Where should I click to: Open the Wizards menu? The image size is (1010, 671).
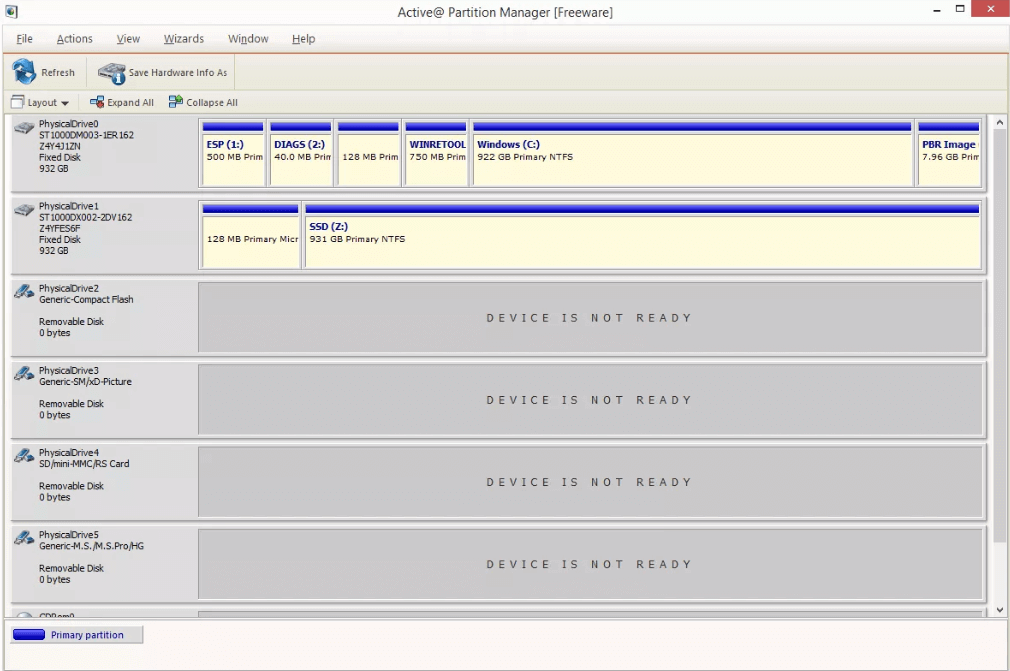pos(184,39)
